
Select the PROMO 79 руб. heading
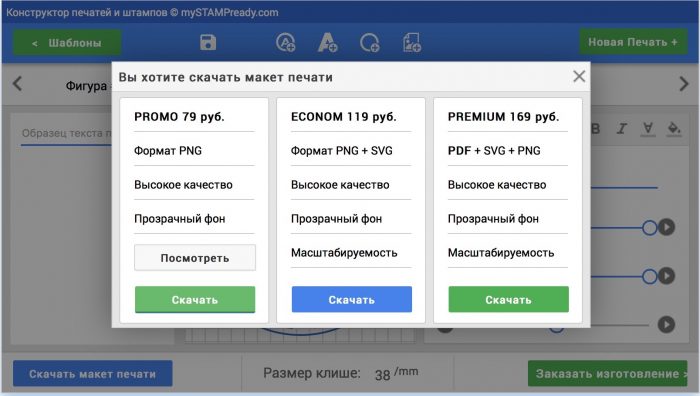(x=179, y=117)
